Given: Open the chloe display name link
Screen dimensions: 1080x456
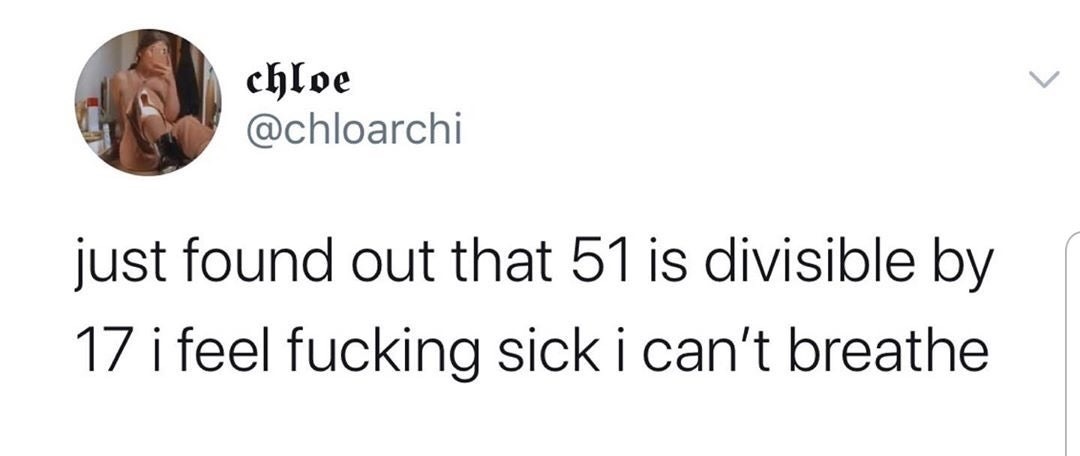Looking at the screenshot, I should pyautogui.click(x=298, y=82).
